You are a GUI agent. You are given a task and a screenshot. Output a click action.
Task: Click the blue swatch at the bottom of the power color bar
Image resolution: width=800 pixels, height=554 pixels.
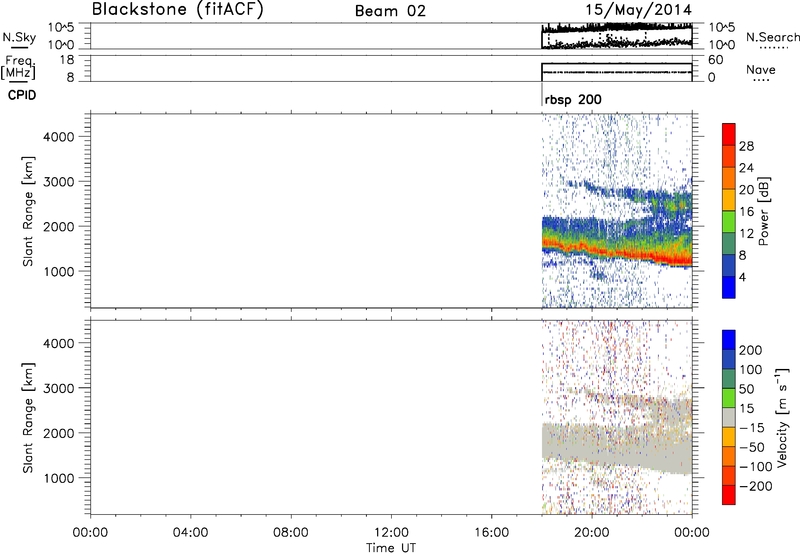click(729, 287)
